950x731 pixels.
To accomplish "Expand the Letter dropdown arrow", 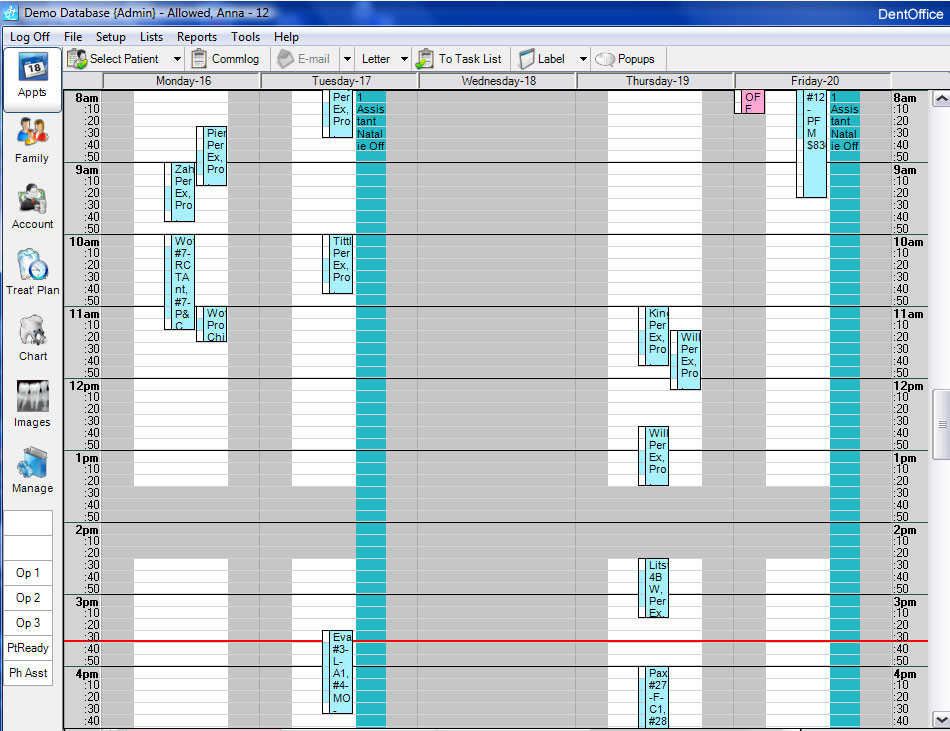I will [x=404, y=59].
